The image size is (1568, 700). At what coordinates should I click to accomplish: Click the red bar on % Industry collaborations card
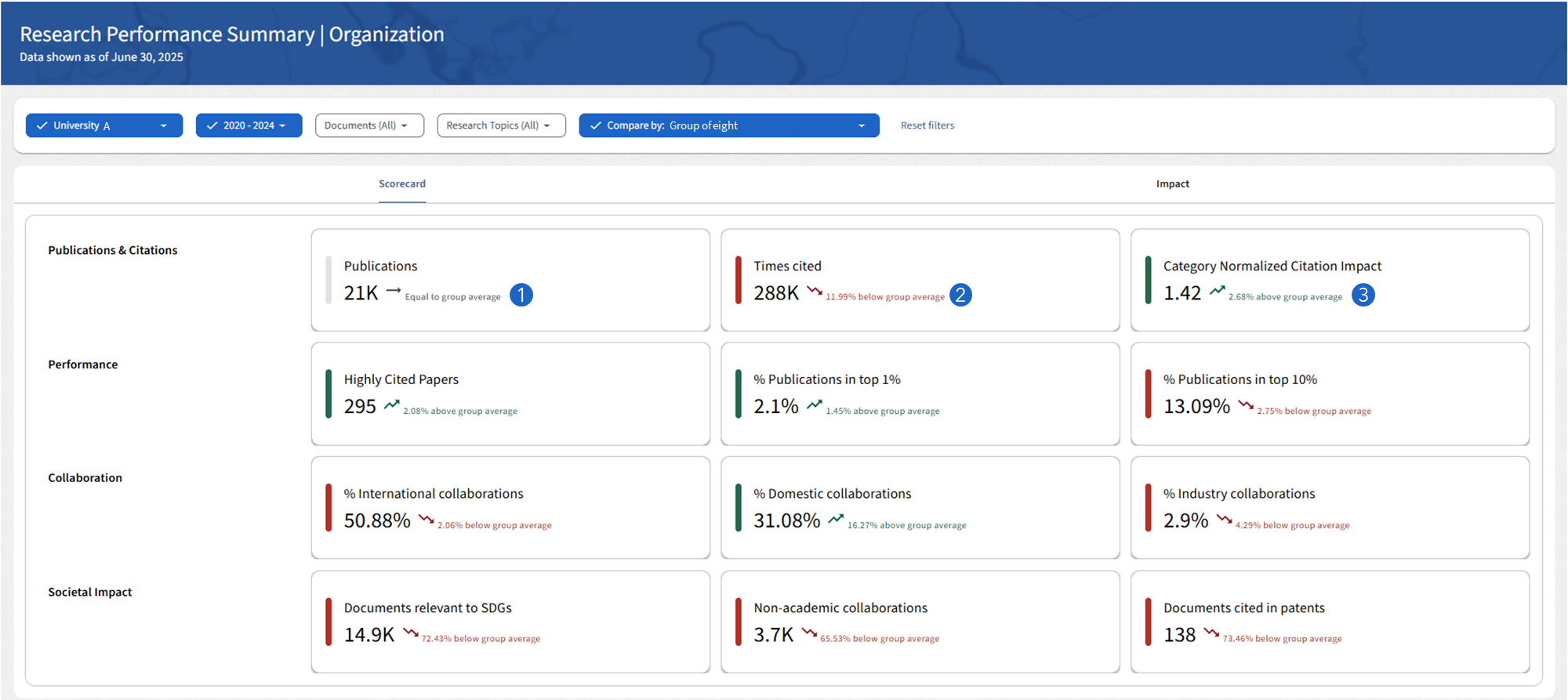click(x=1148, y=507)
